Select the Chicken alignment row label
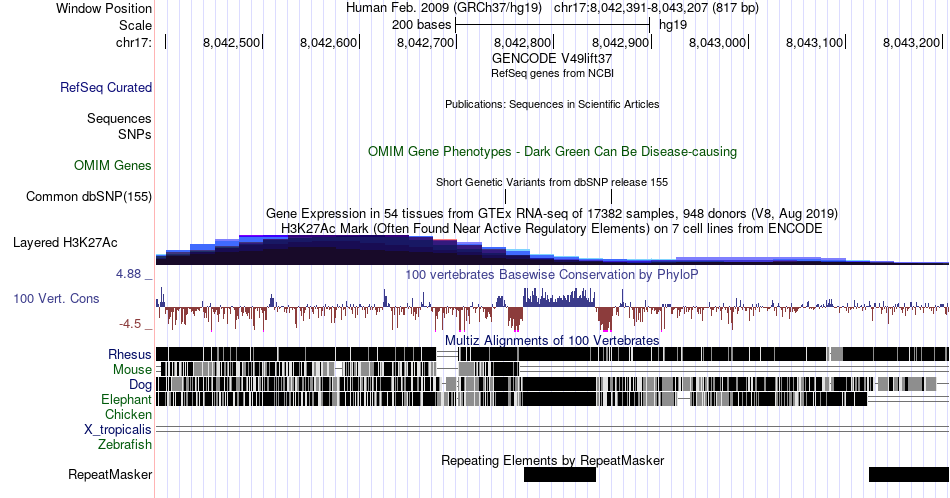Screen dimensions: 950x498 [x=128, y=414]
